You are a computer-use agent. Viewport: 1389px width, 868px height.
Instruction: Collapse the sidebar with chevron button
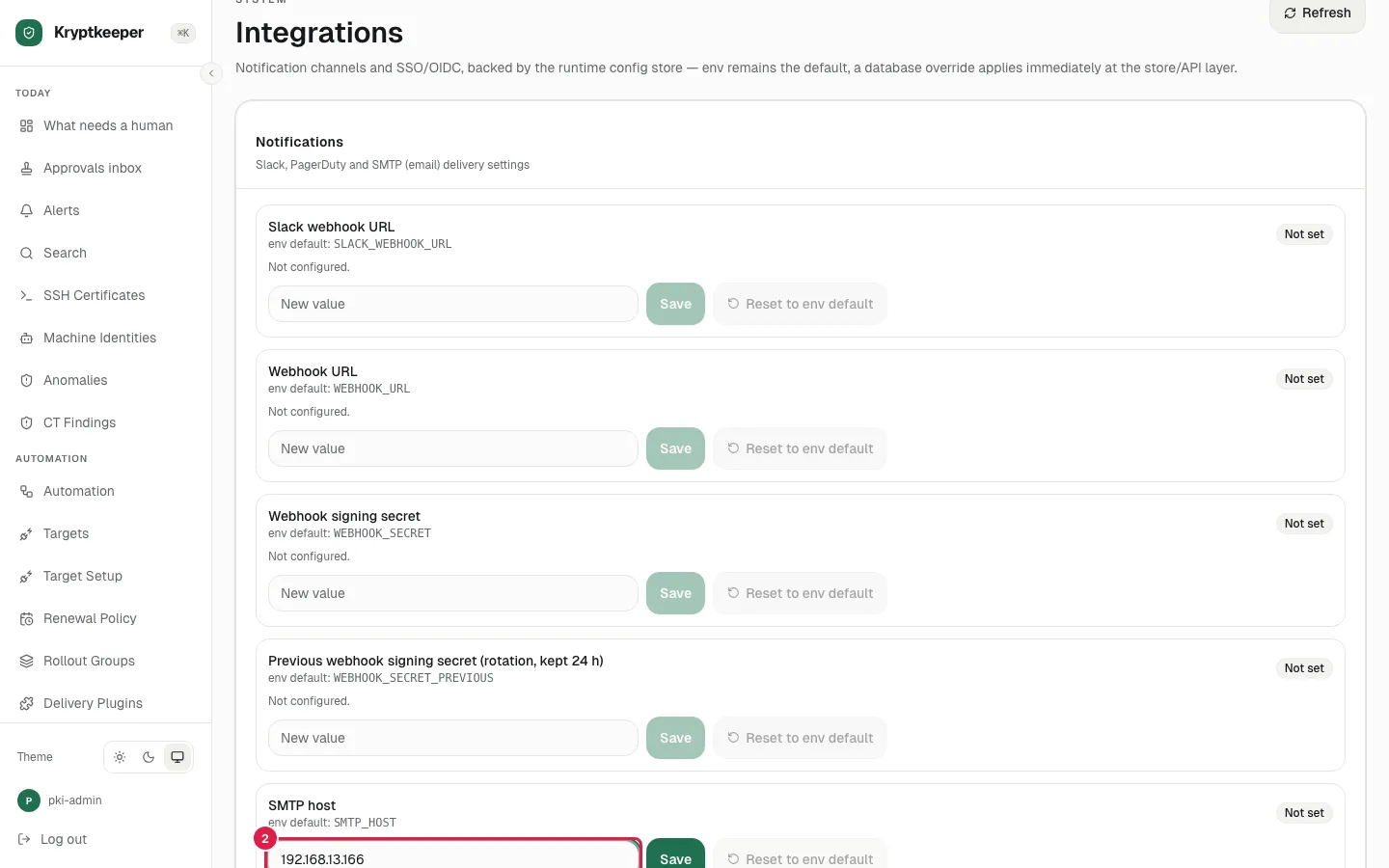tap(211, 73)
